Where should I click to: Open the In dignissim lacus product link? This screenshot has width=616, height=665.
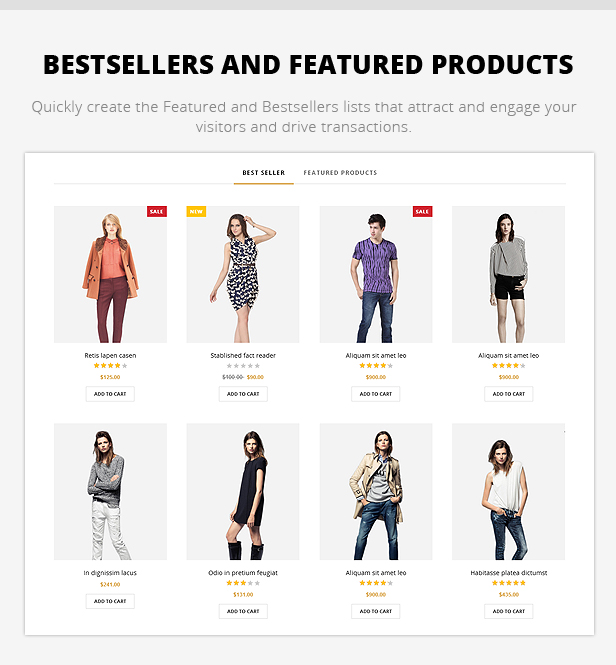tap(110, 573)
